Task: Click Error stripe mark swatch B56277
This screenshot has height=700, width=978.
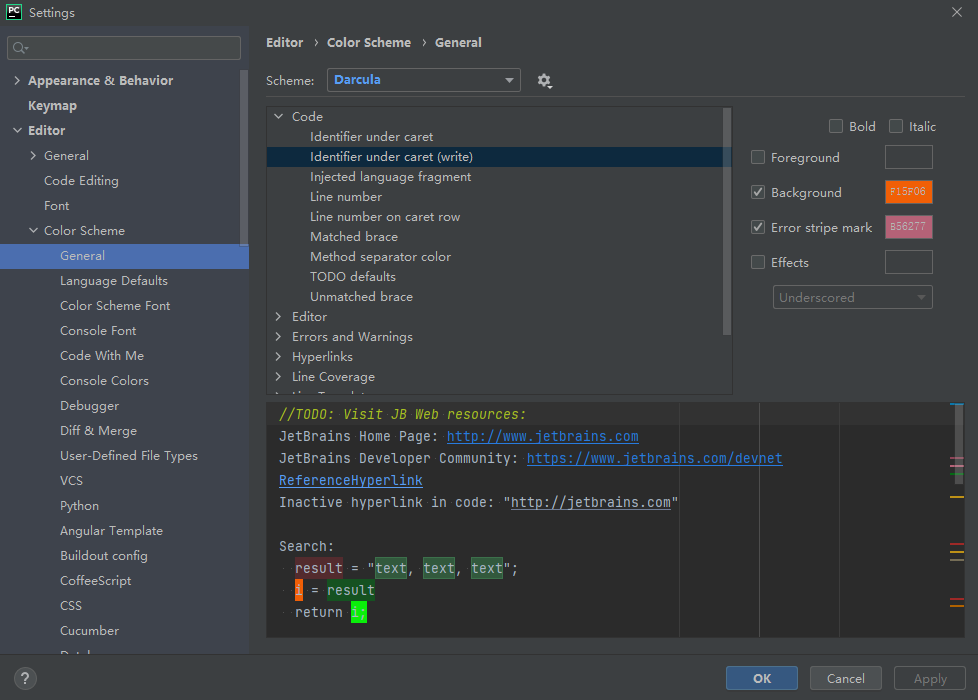Action: tap(908, 227)
